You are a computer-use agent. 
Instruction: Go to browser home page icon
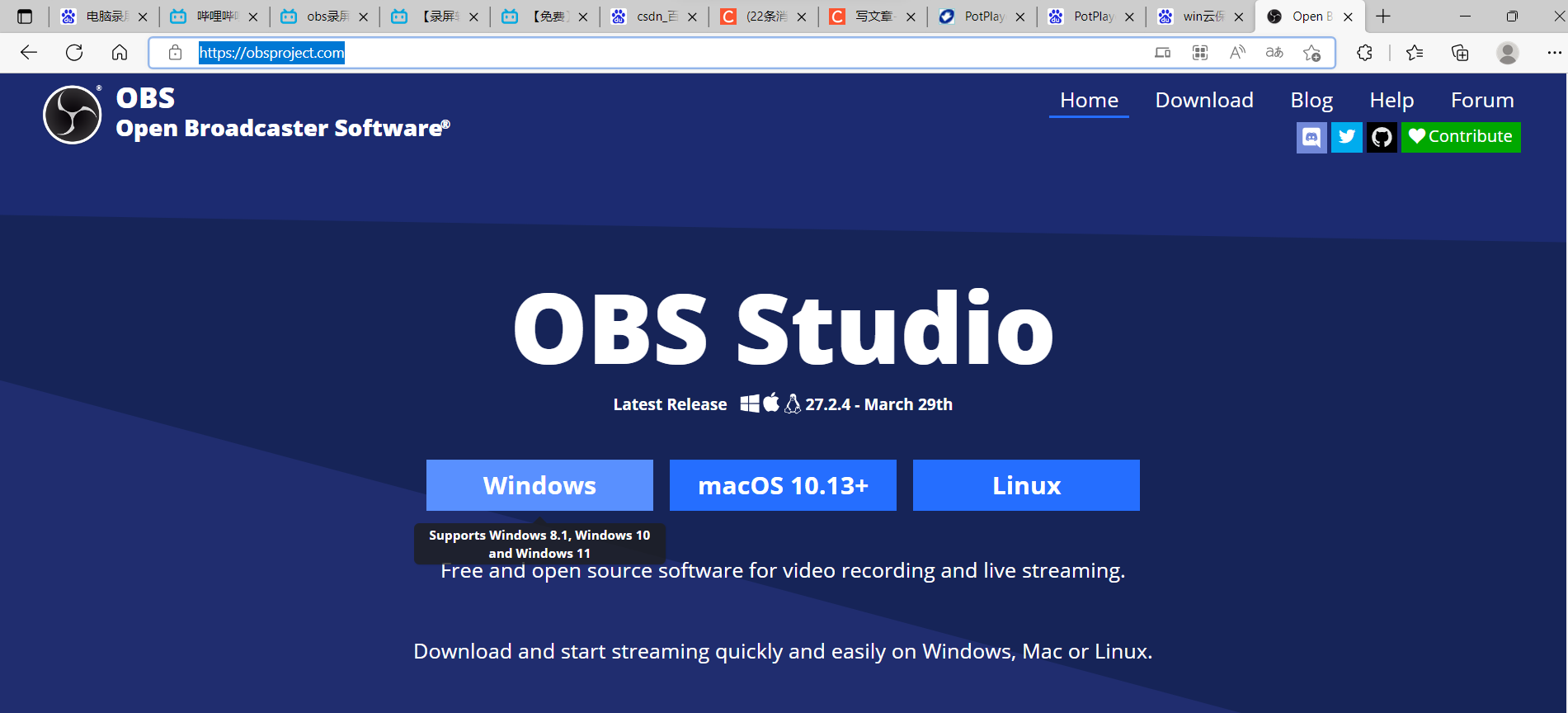pos(120,53)
